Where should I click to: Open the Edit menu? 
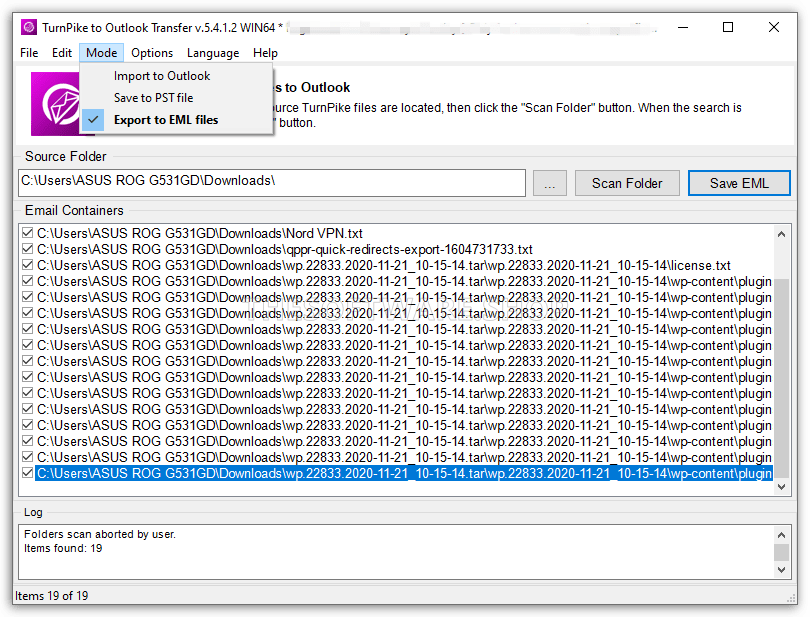coord(62,53)
